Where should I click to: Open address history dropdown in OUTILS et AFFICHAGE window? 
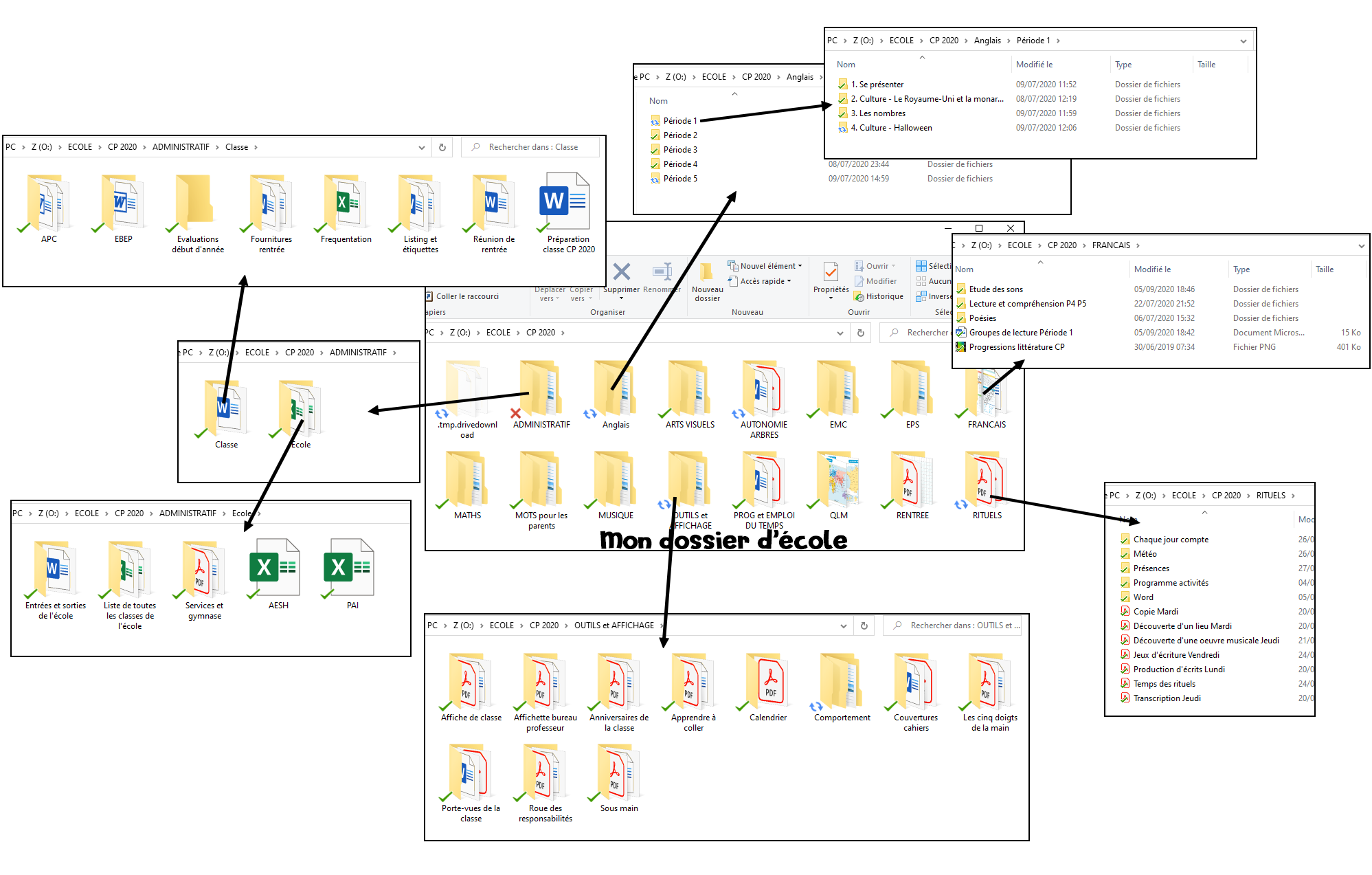point(844,626)
